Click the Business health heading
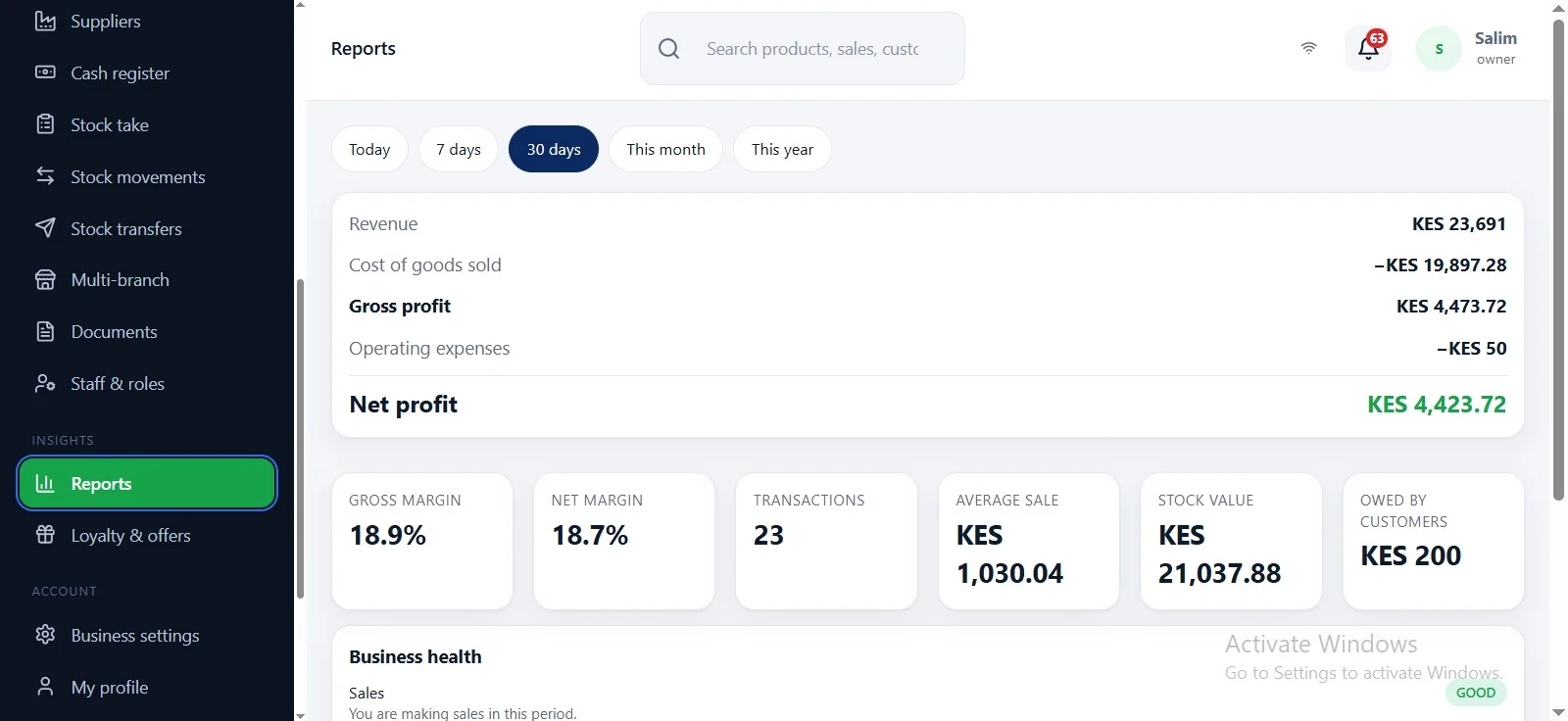1568x721 pixels. (416, 656)
